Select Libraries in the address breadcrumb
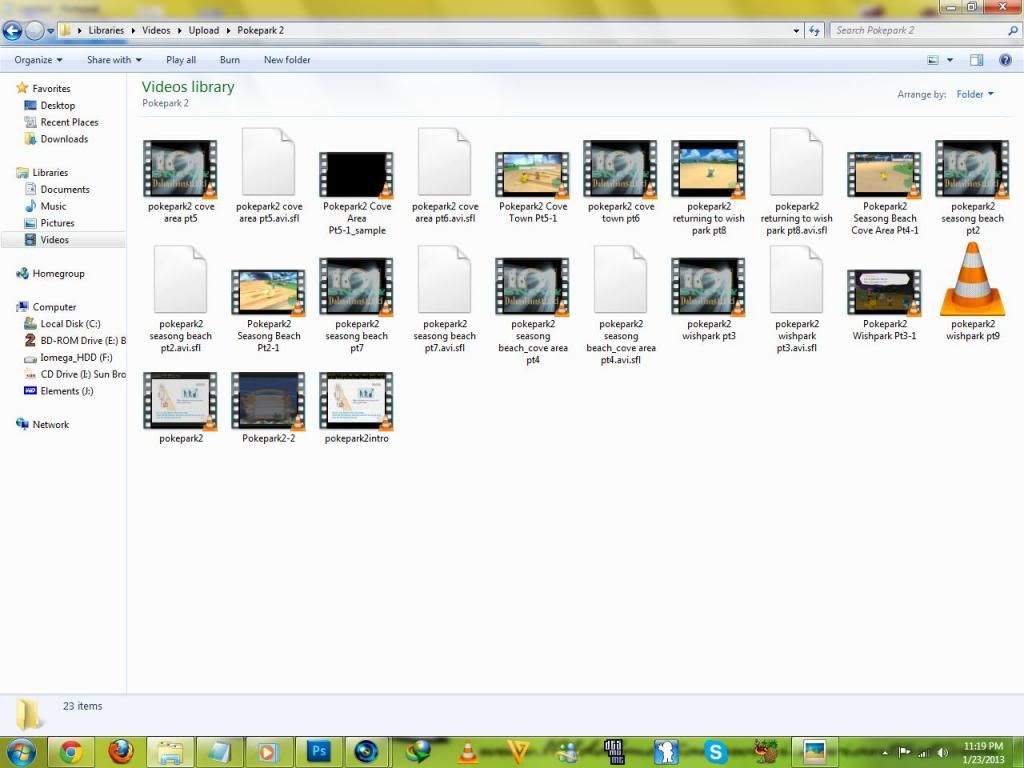 coord(106,30)
